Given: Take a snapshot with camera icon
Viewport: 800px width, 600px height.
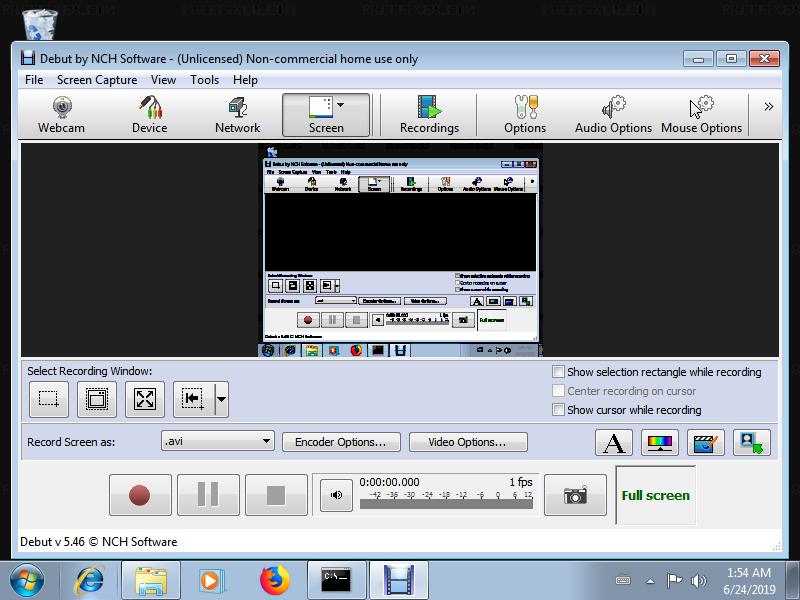Looking at the screenshot, I should pos(575,495).
